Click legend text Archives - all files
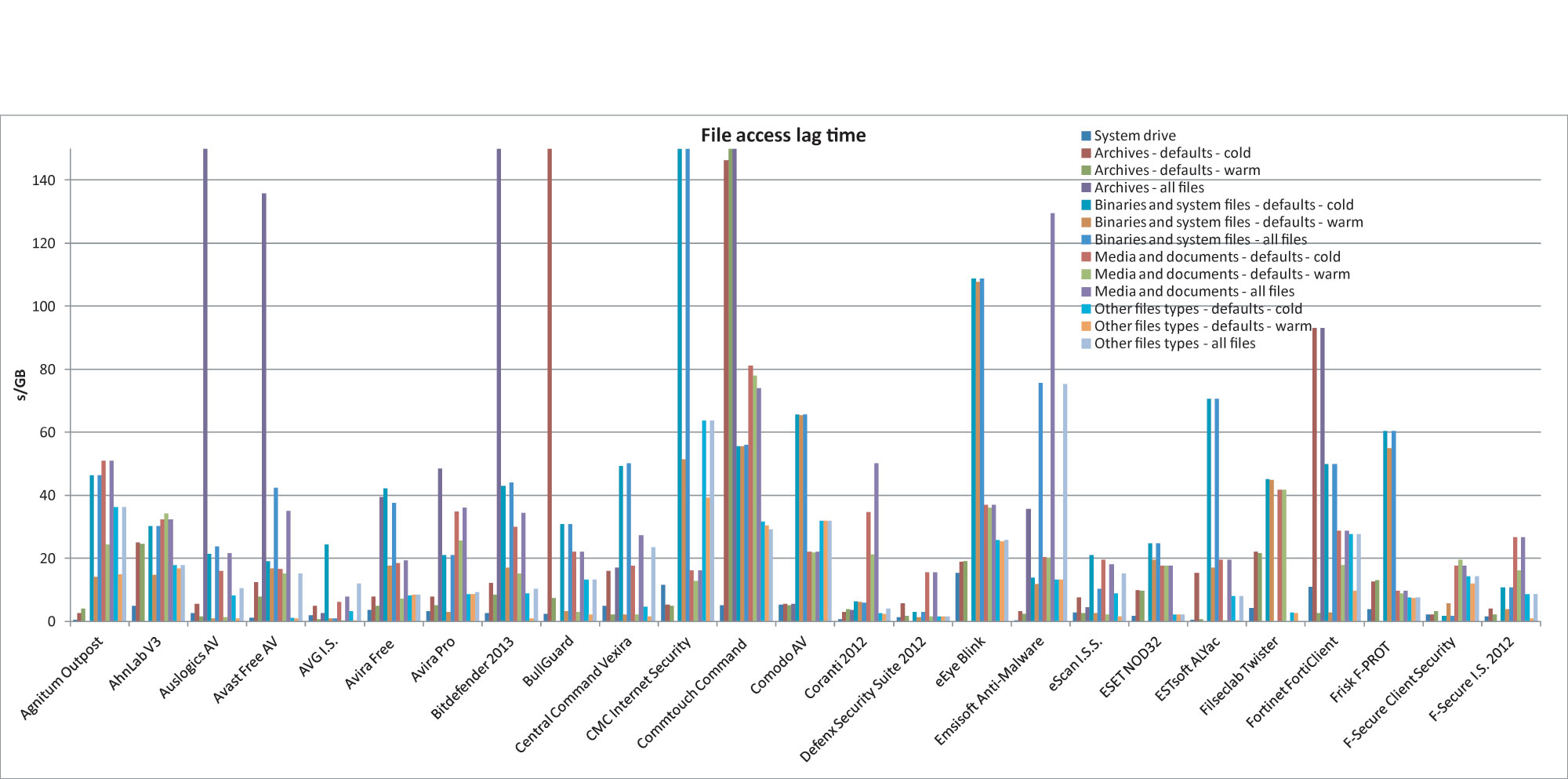 coord(1149,187)
